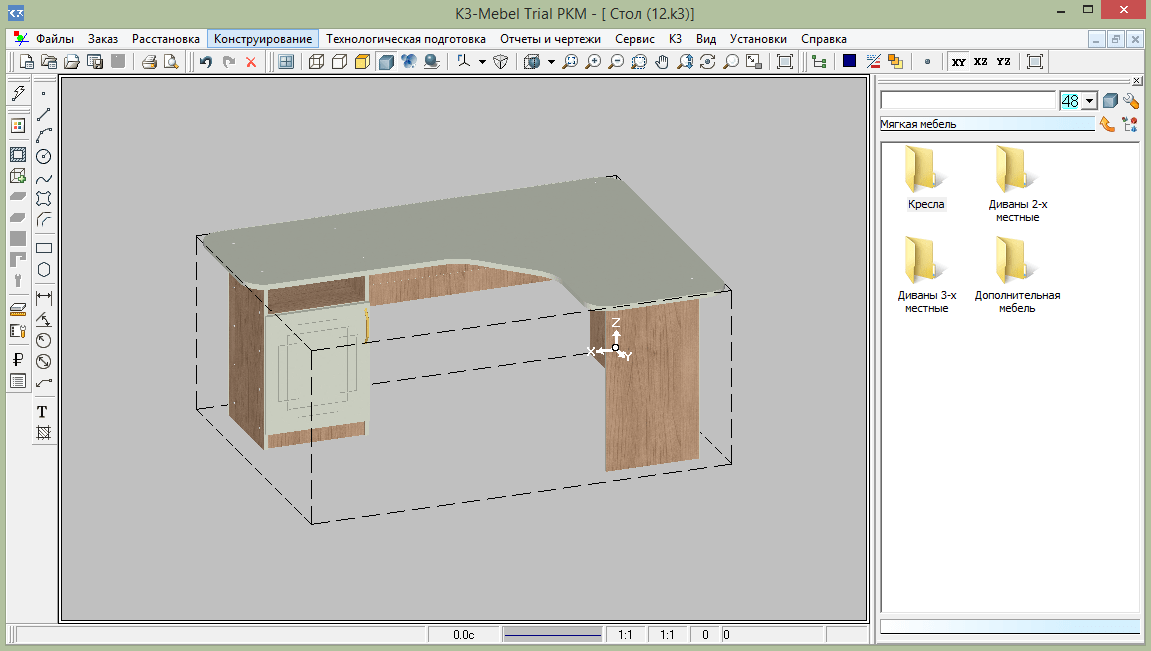Open the Конструирование menu
Viewport: 1151px width, 651px height.
(263, 39)
